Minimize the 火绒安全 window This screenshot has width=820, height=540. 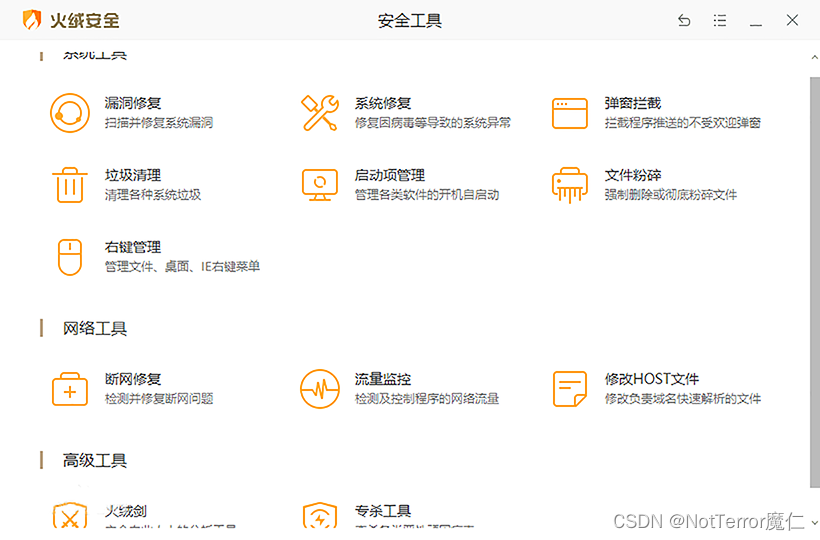(x=756, y=20)
